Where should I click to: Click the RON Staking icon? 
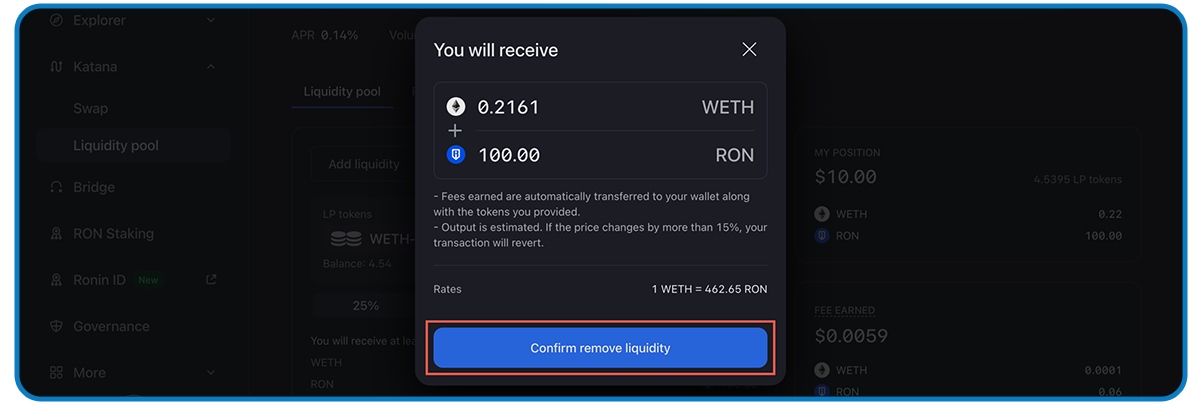[56, 233]
